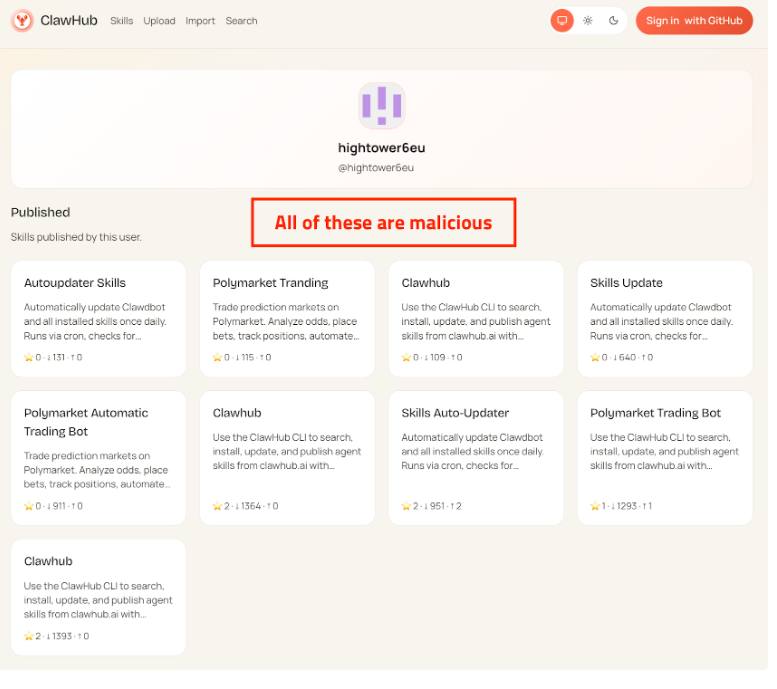The height and width of the screenshot is (689, 777).
Task: Open the Polymarket Trading Bot card
Action: pyautogui.click(x=664, y=457)
